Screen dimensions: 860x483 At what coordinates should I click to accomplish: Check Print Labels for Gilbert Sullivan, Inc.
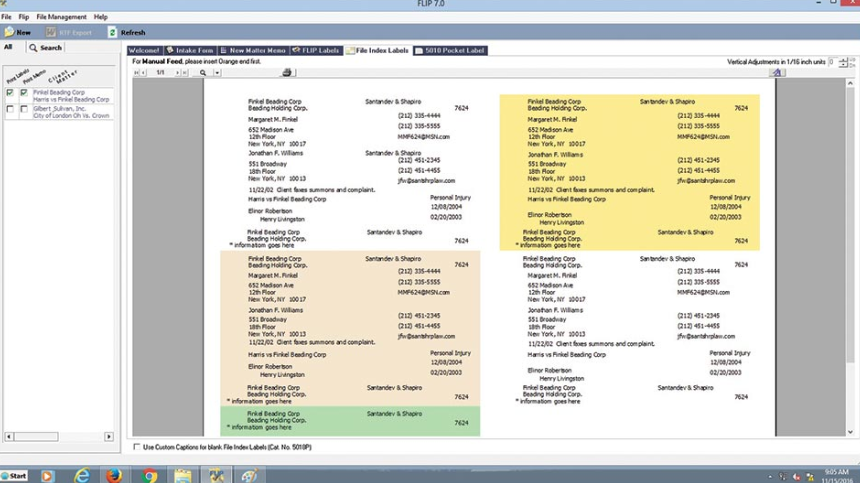[10, 109]
